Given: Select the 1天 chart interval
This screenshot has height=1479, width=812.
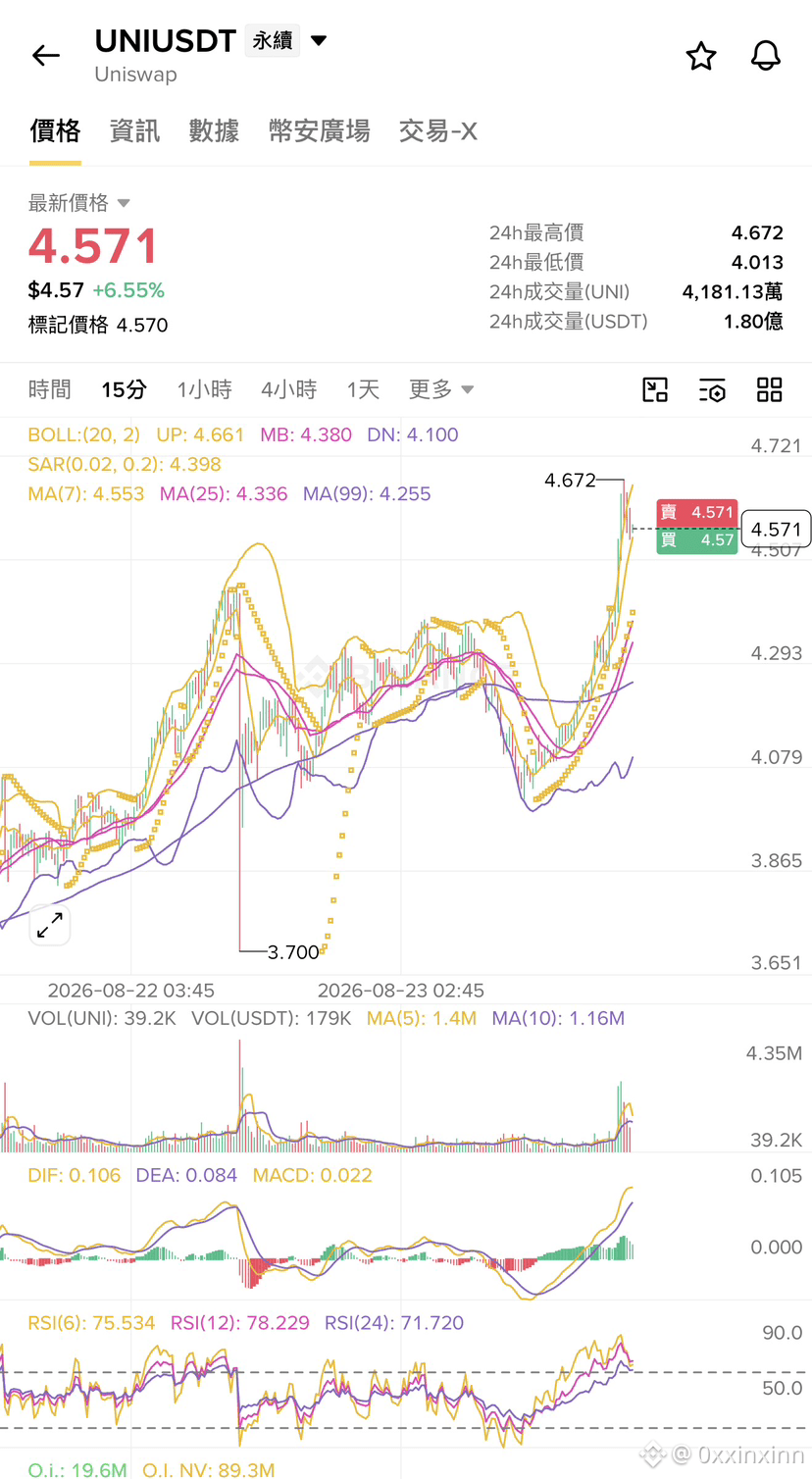Looking at the screenshot, I should [363, 389].
